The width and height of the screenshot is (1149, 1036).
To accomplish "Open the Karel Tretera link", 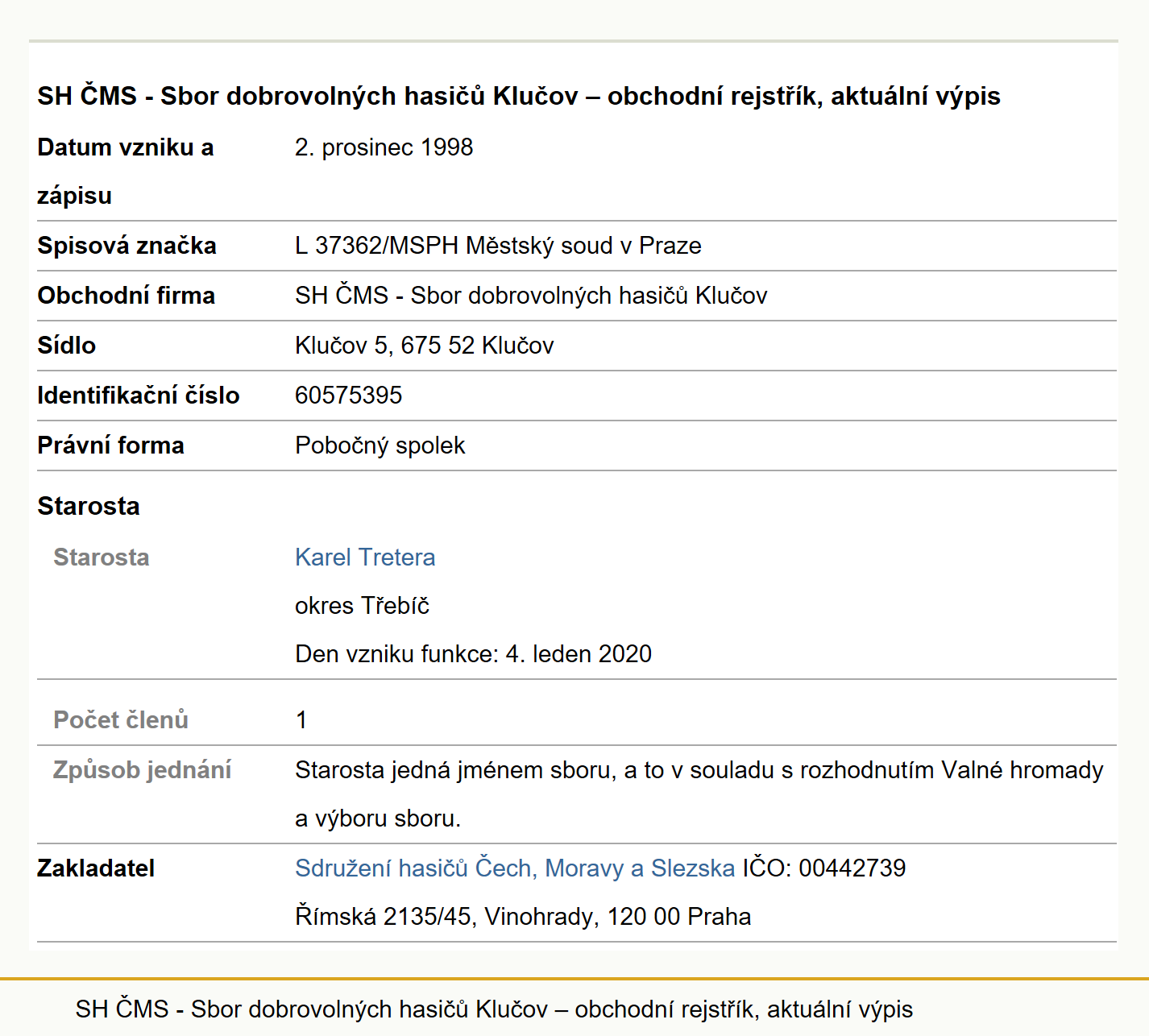I will [365, 557].
